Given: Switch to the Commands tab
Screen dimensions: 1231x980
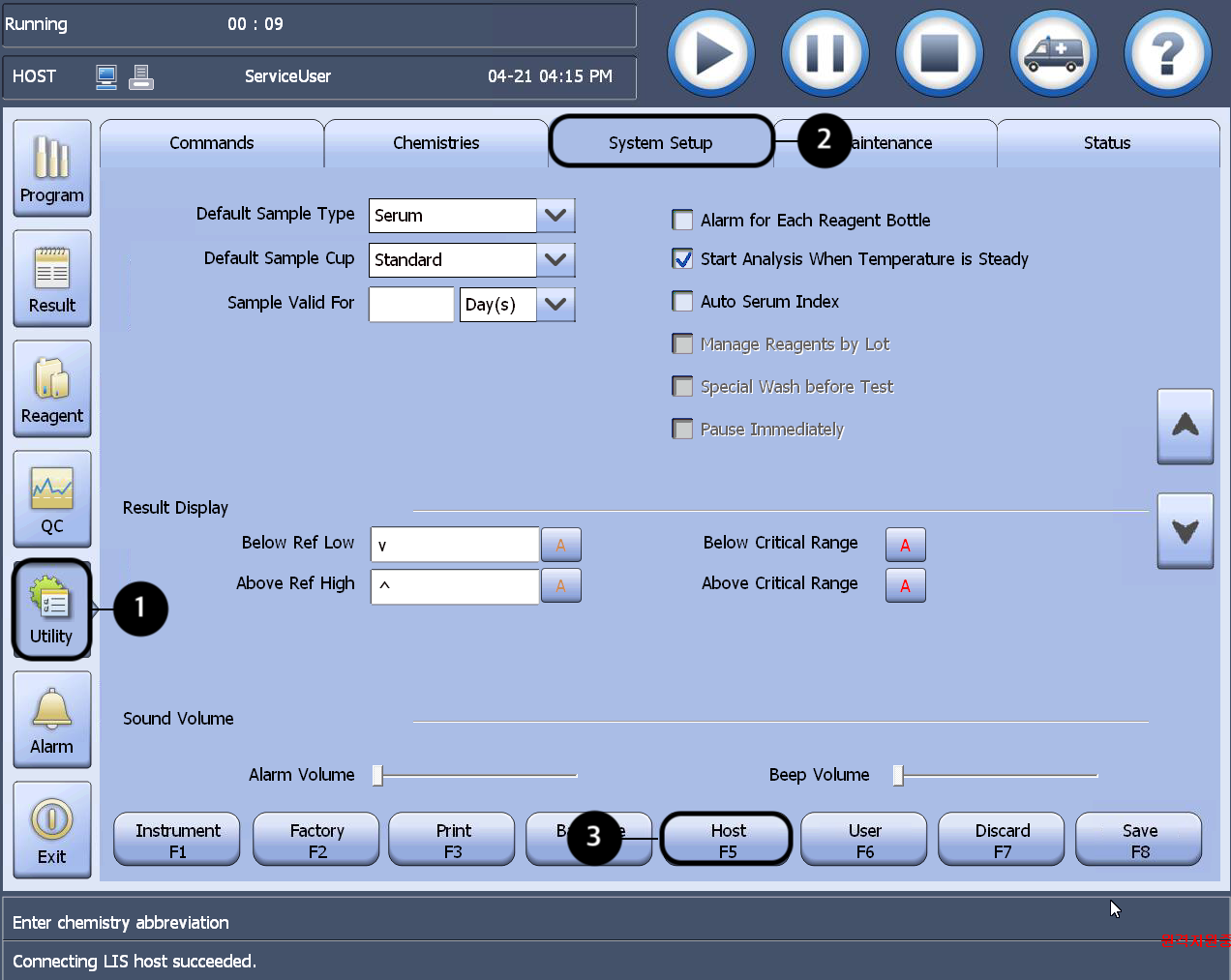Looking at the screenshot, I should click(212, 143).
